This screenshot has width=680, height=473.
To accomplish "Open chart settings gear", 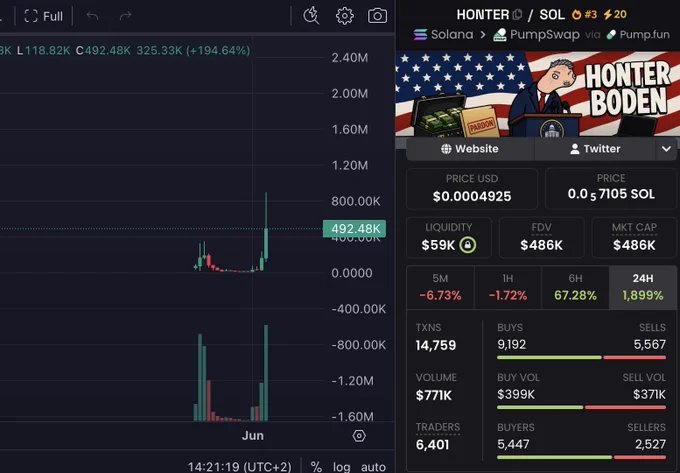I will pos(344,16).
